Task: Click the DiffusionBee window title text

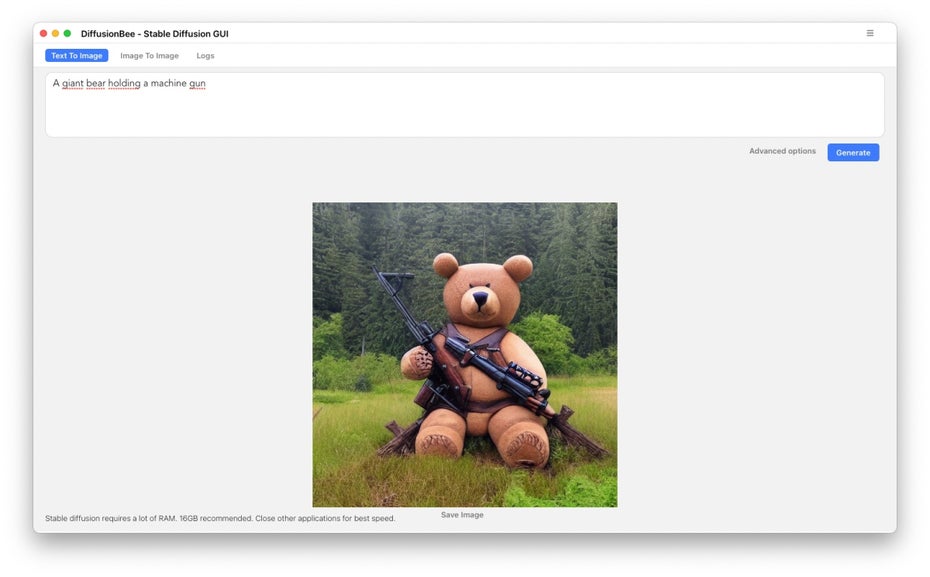Action: [155, 34]
